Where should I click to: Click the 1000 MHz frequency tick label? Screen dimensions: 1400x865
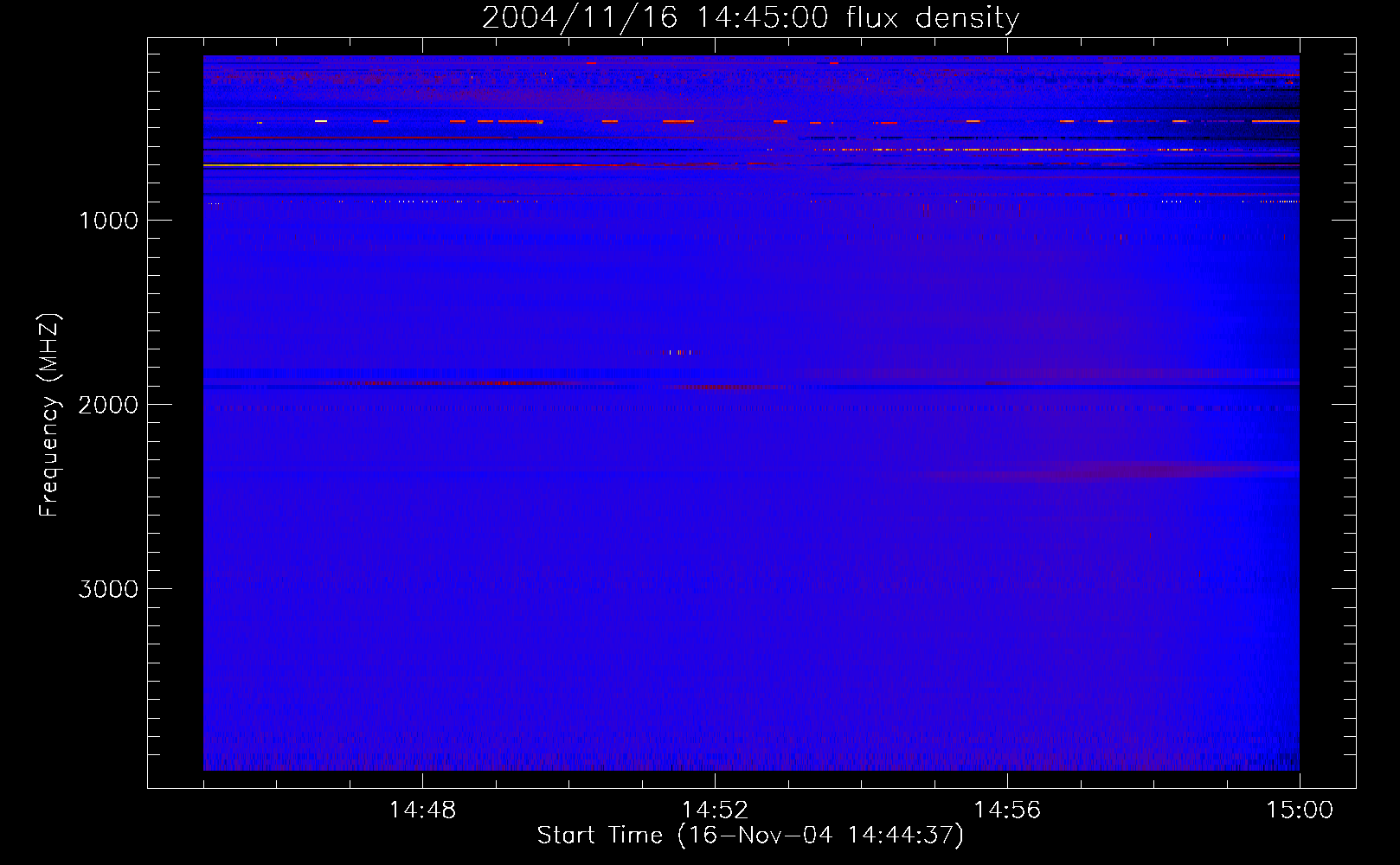pos(109,221)
